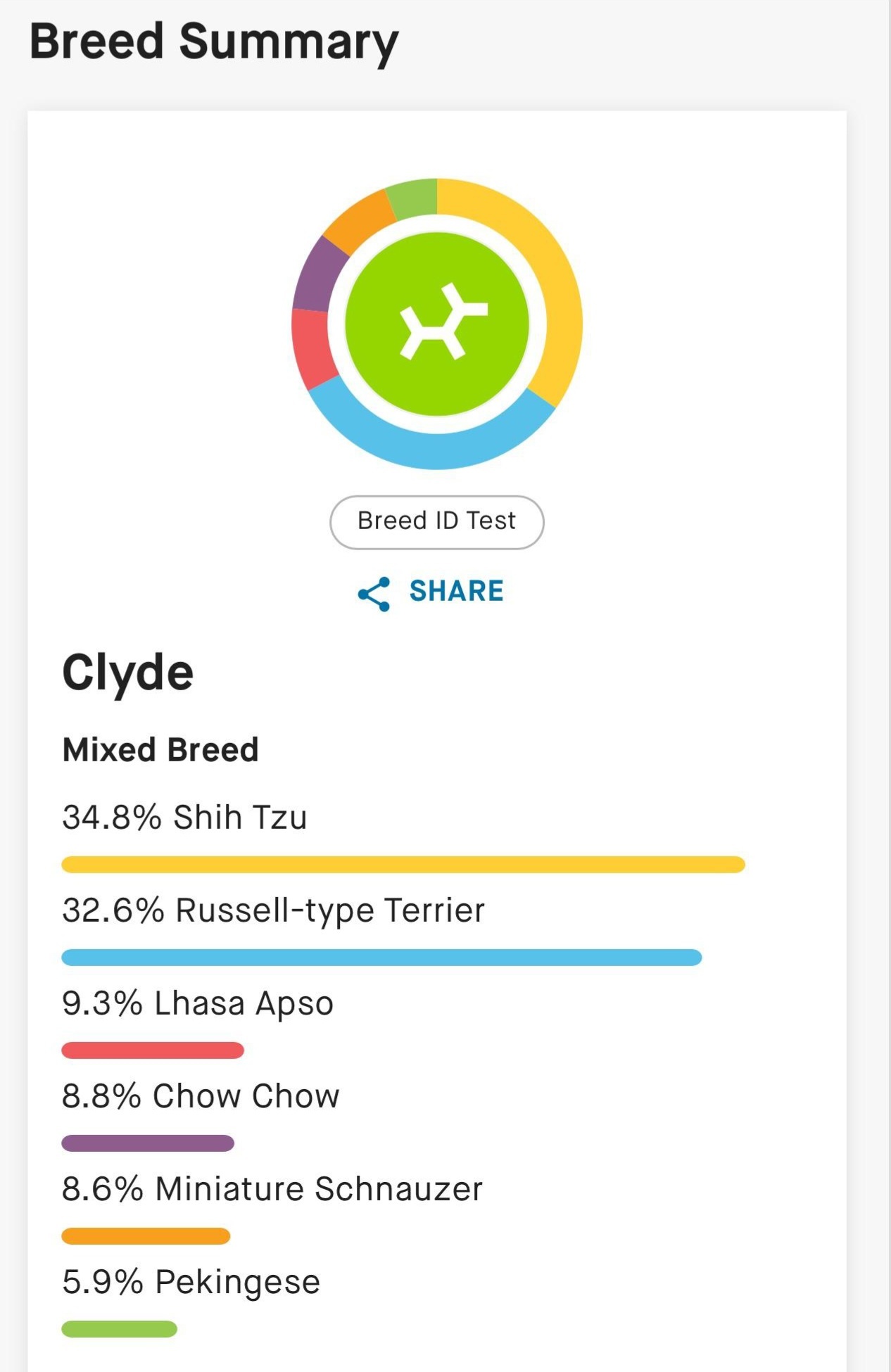Click the green Pekingese percentage bar
The image size is (891, 1372).
click(x=120, y=1329)
